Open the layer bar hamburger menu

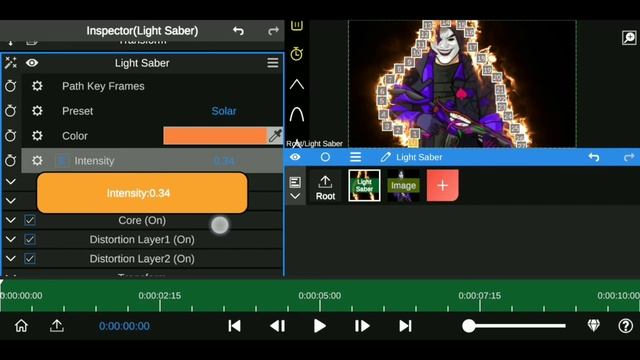(x=356, y=157)
